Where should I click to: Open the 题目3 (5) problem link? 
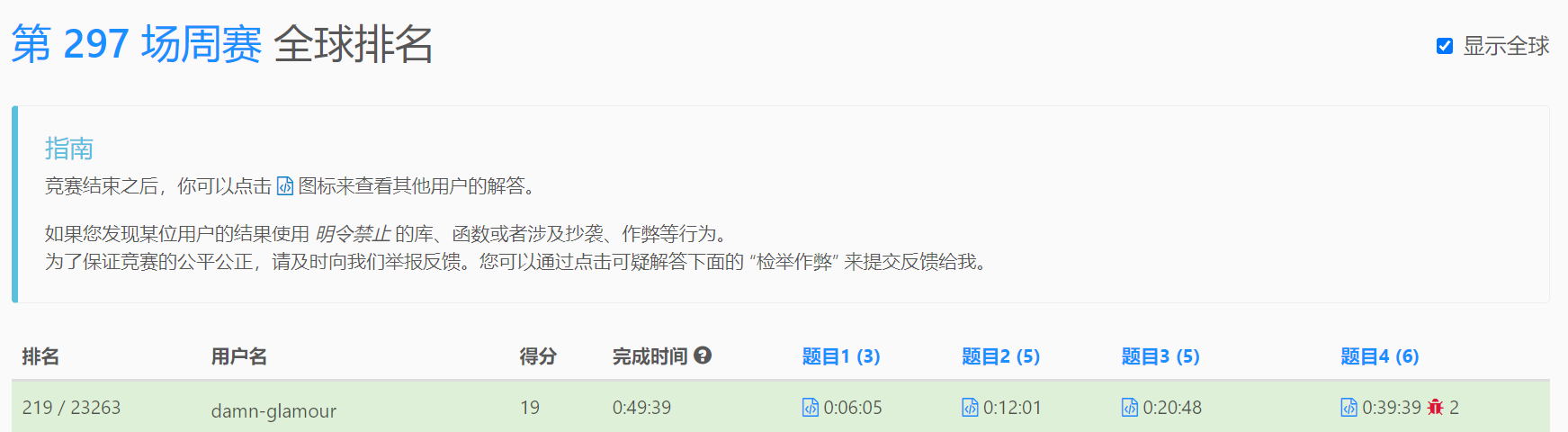point(1160,356)
